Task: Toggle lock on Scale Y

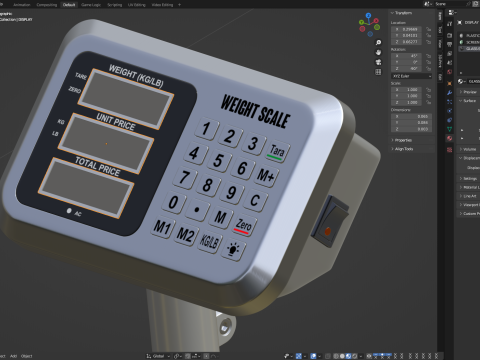Action: point(428,96)
